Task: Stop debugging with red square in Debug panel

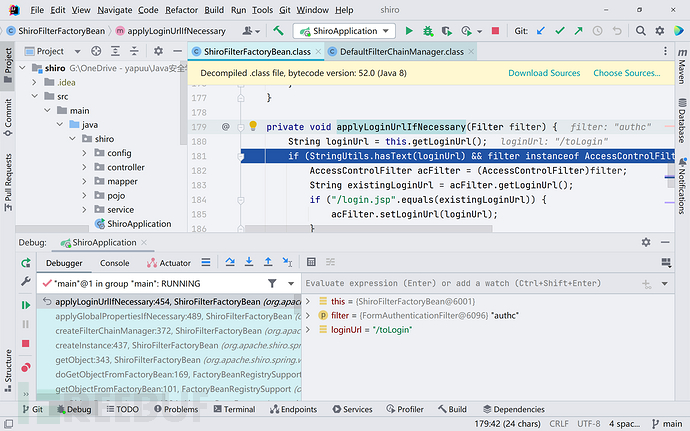Action: [x=26, y=343]
